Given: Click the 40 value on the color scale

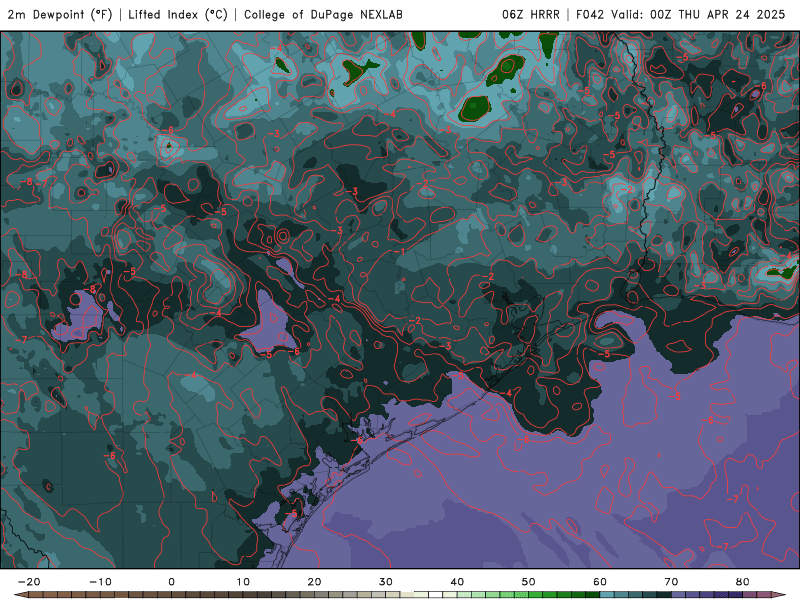Looking at the screenshot, I should pos(457,582).
